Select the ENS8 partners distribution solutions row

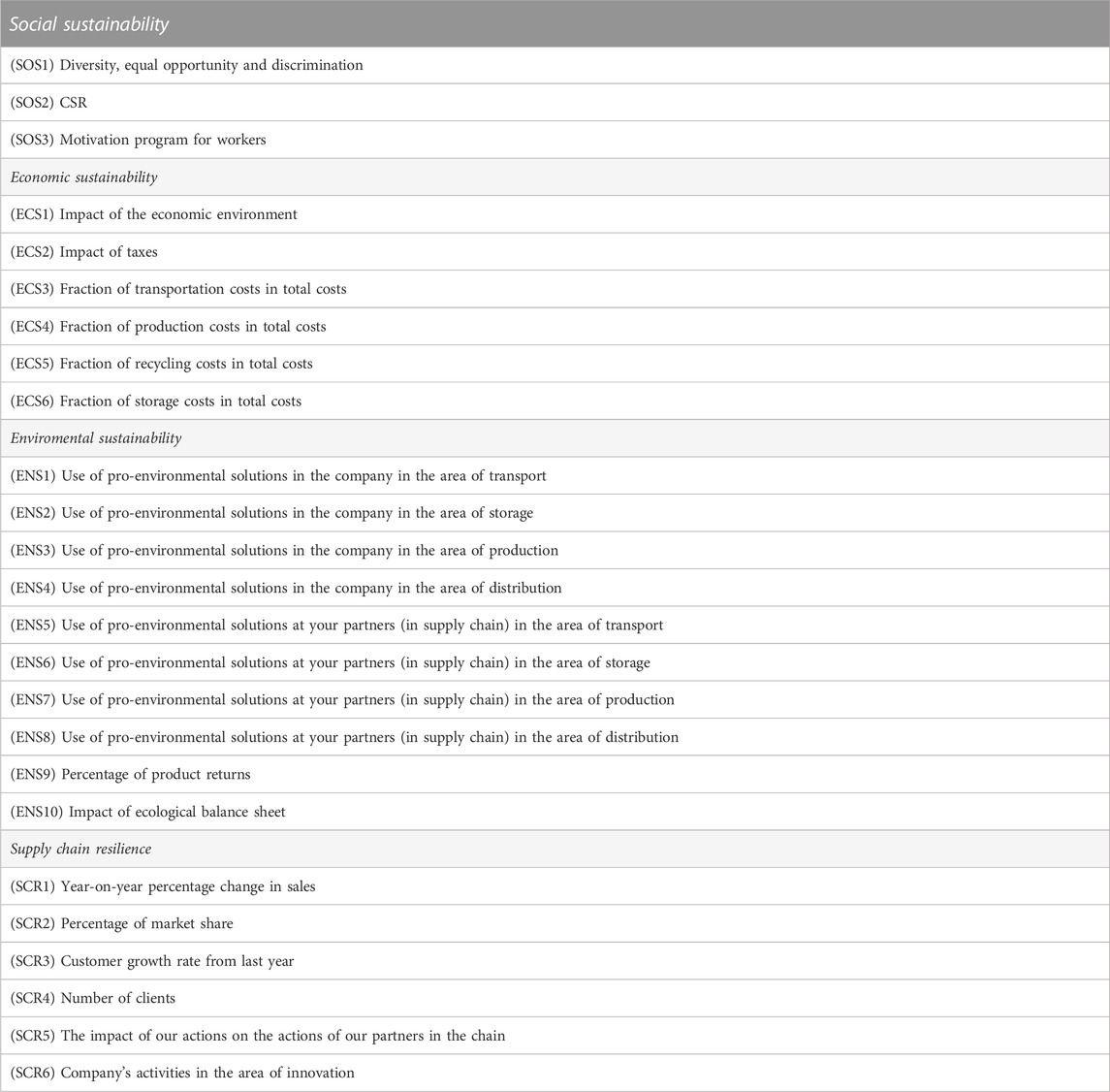555,737
